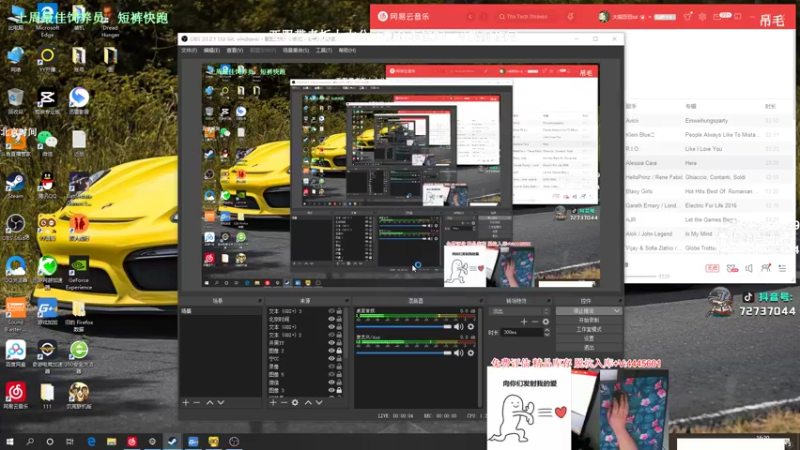
Task: Click 无损 quality button in NetEase player
Action: pos(712,268)
